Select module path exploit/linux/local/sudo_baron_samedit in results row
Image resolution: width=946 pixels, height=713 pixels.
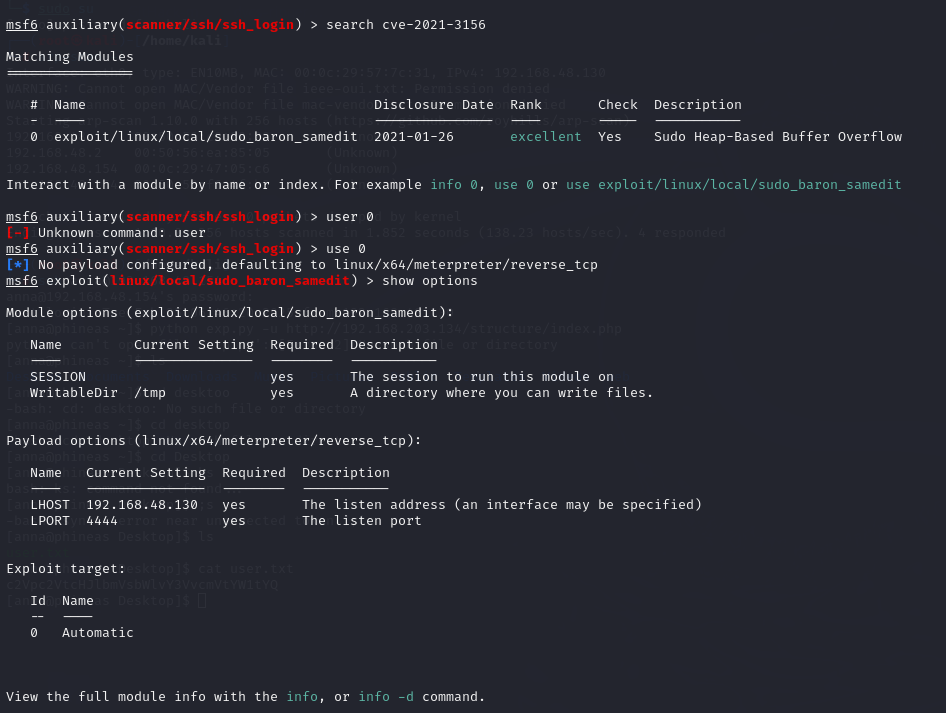pos(206,137)
